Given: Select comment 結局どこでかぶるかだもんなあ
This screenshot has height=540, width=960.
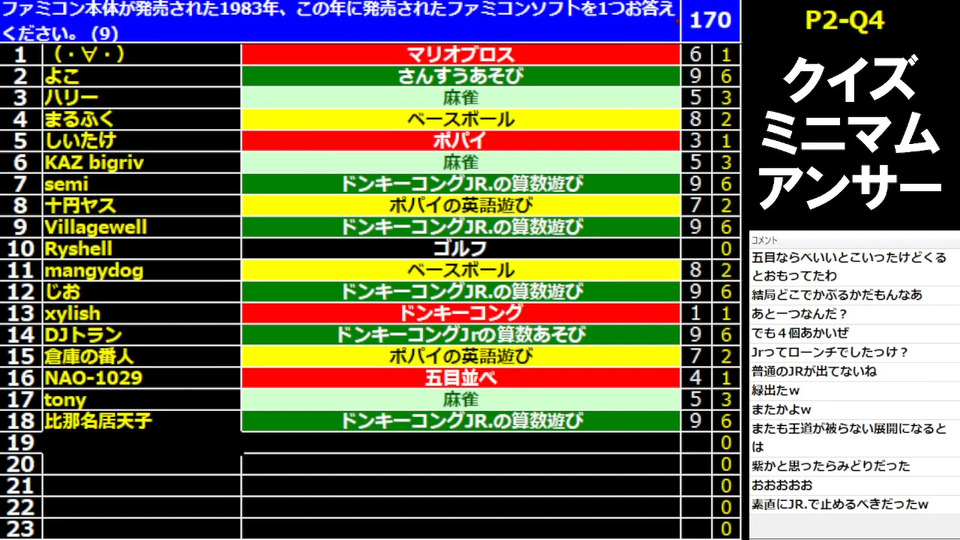Looking at the screenshot, I should (x=837, y=295).
